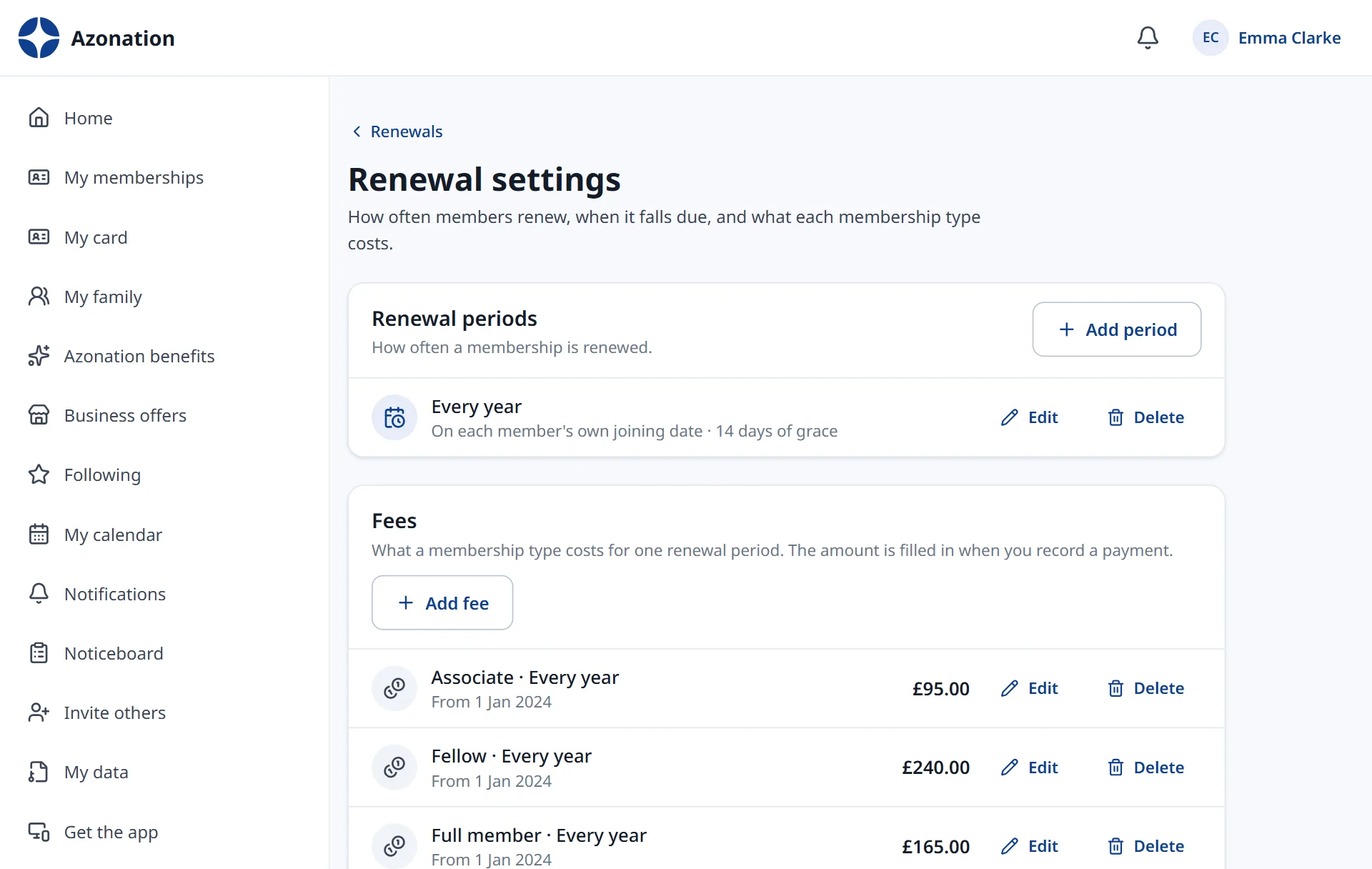This screenshot has width=1372, height=869.
Task: Click the My card icon
Action: point(39,237)
